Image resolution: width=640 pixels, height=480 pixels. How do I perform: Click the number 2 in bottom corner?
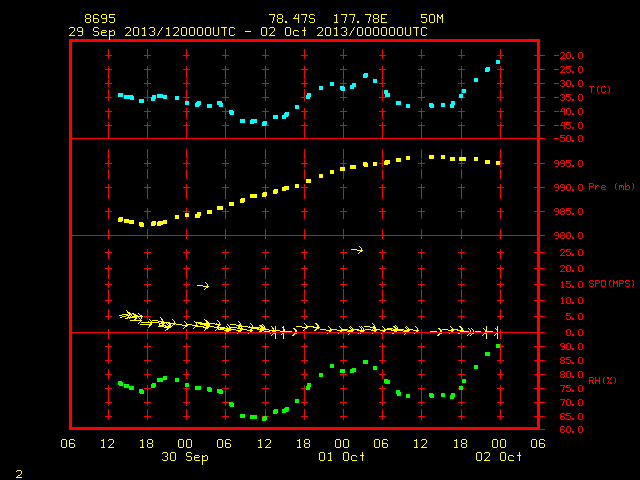click(x=19, y=474)
